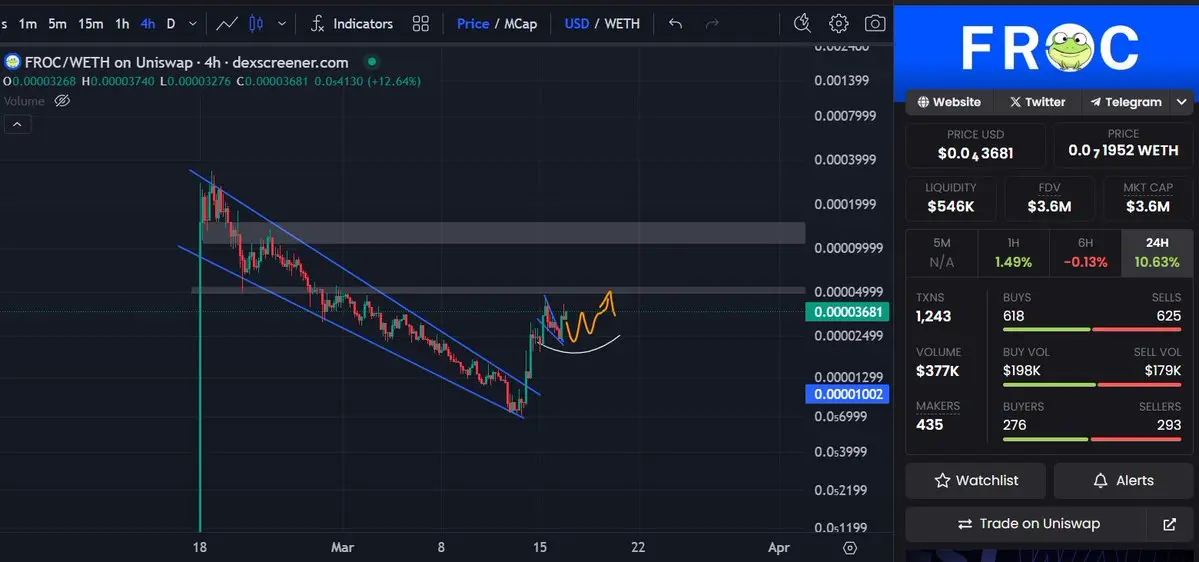Click the MKT CAP $3.6M box

pos(1148,198)
